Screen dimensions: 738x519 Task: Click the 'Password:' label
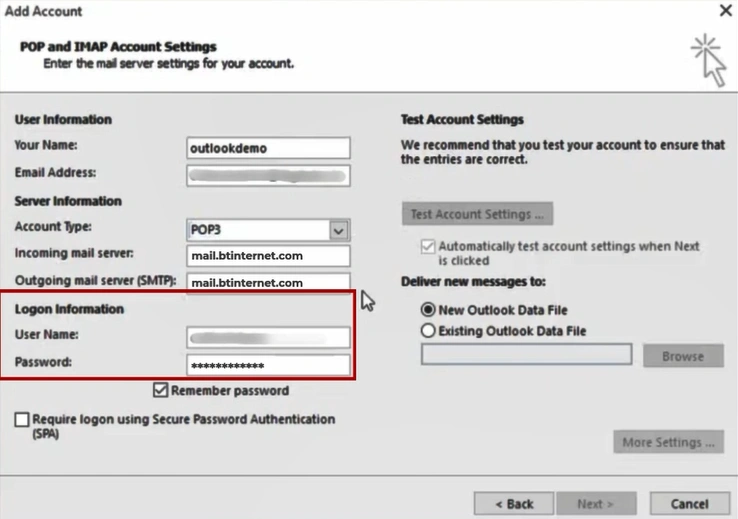click(43, 362)
